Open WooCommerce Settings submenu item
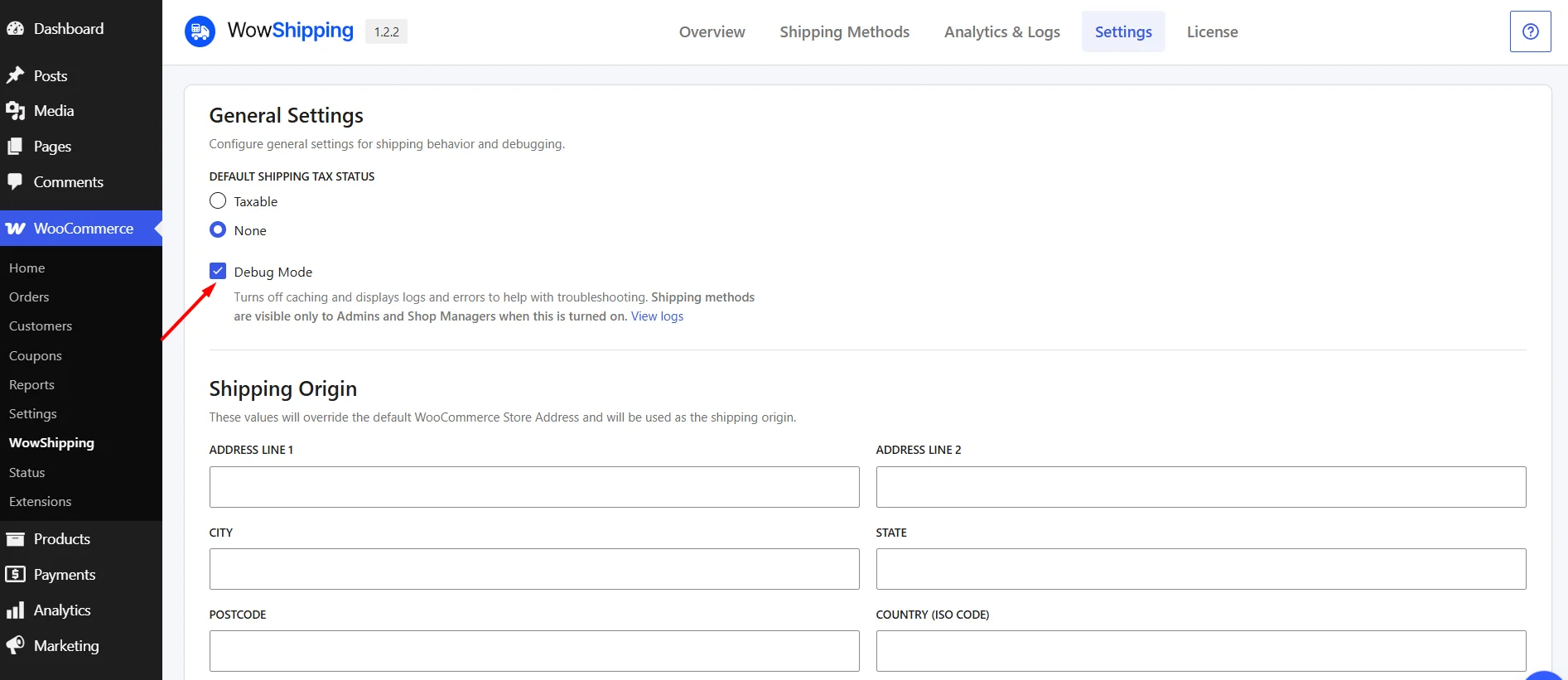This screenshot has height=680, width=1568. pyautogui.click(x=33, y=413)
